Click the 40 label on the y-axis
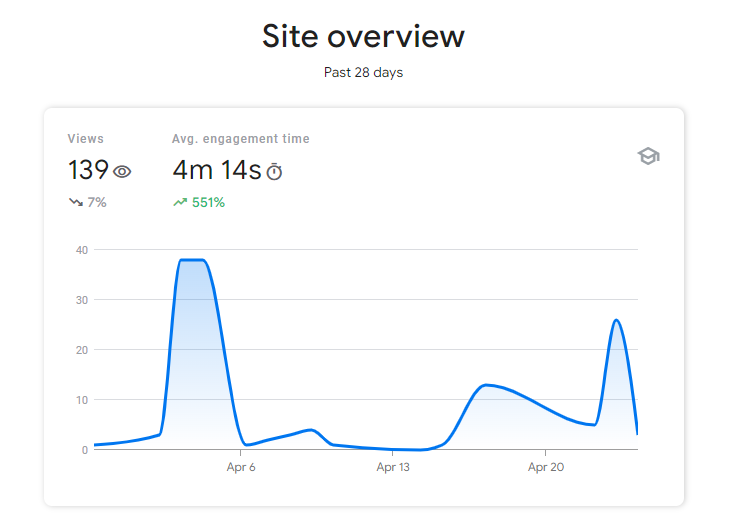 pyautogui.click(x=81, y=250)
